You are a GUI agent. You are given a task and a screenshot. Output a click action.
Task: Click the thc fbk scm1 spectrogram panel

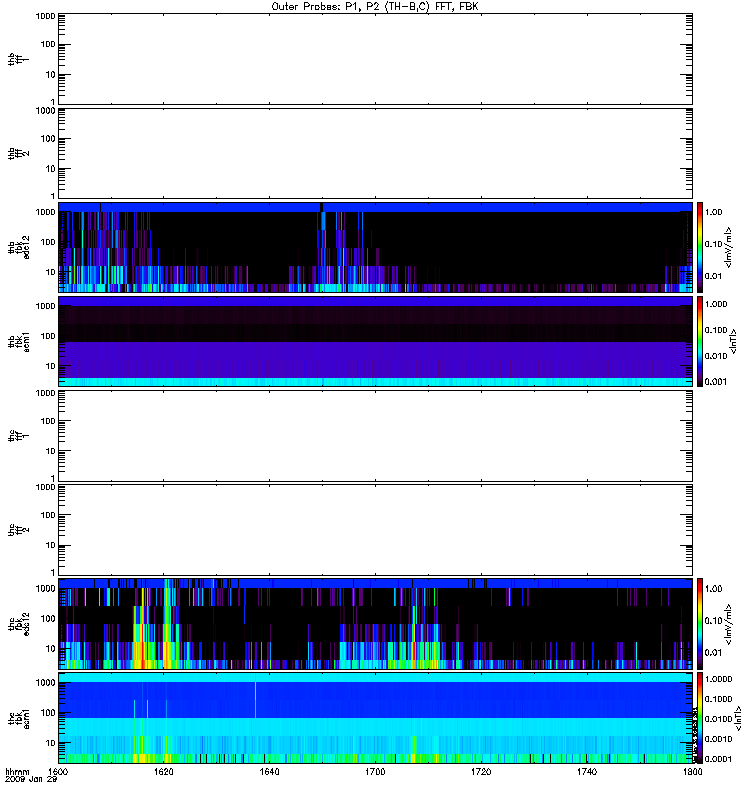[x=375, y=718]
